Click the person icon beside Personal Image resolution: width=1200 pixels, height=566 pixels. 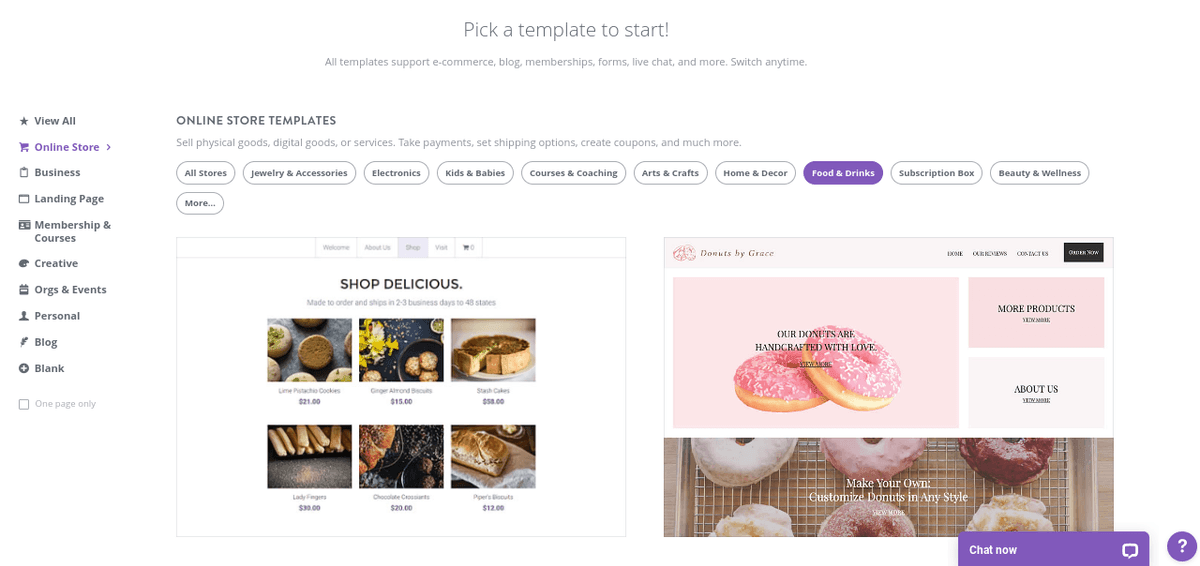coord(24,316)
